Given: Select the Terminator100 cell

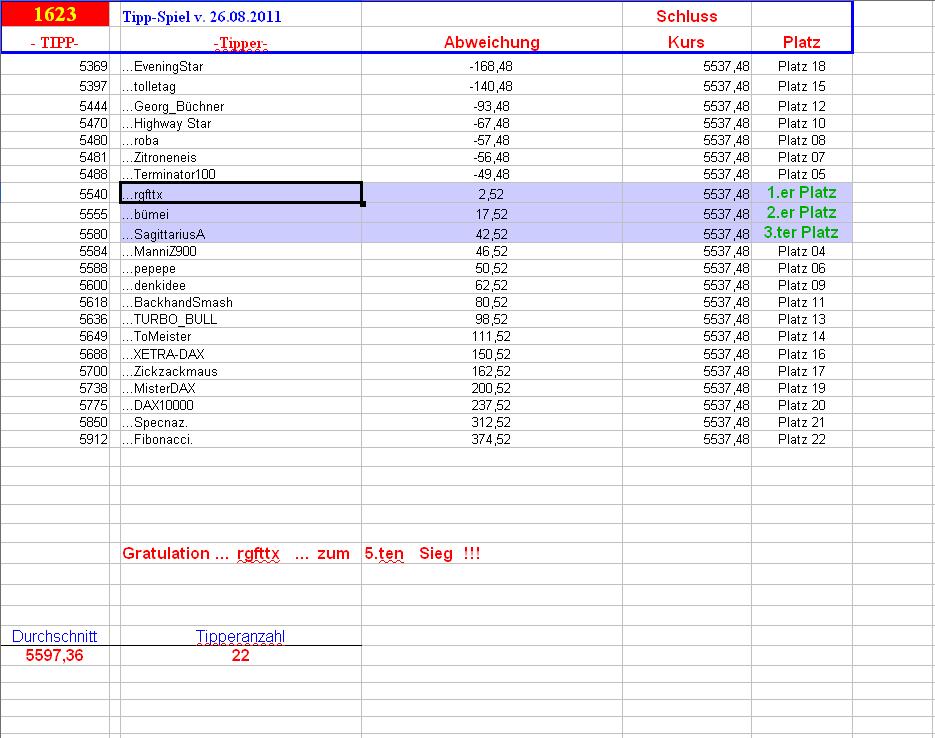Looking at the screenshot, I should (241, 174).
